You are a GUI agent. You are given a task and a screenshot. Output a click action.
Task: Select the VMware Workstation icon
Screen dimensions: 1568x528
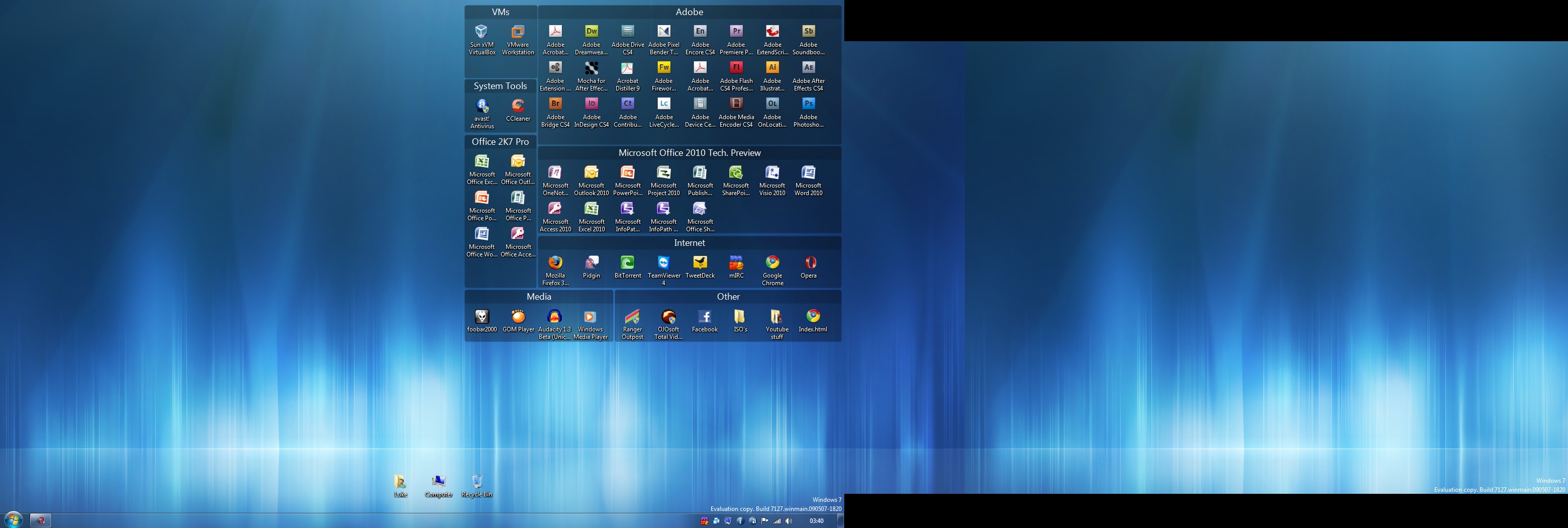coord(518,32)
